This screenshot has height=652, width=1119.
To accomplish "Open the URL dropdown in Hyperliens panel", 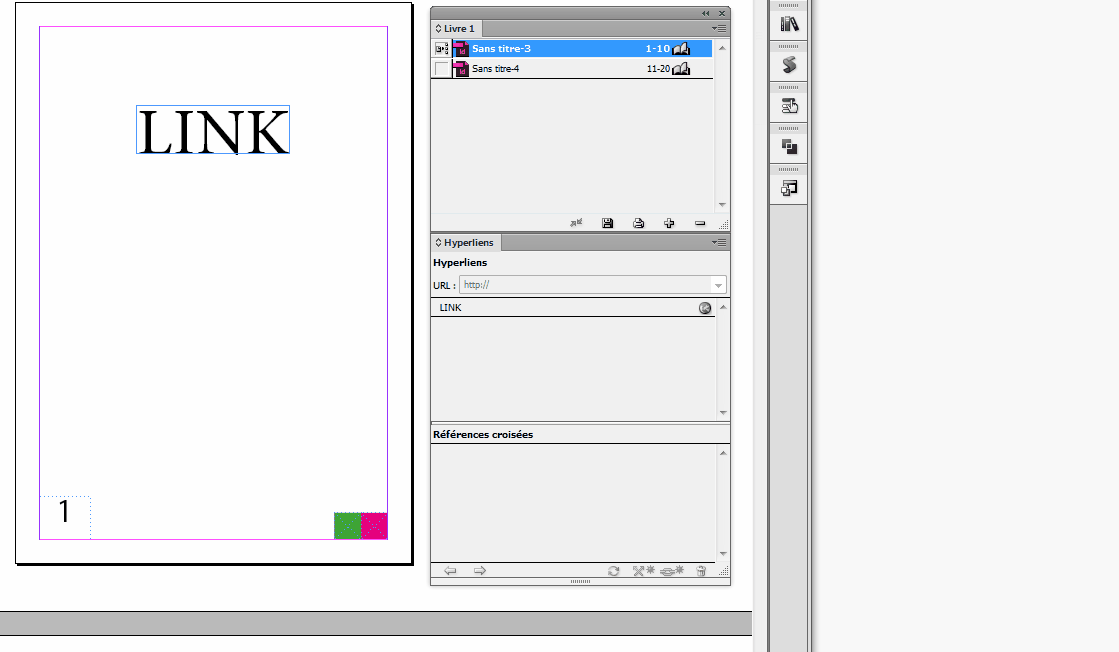I will click(x=718, y=284).
